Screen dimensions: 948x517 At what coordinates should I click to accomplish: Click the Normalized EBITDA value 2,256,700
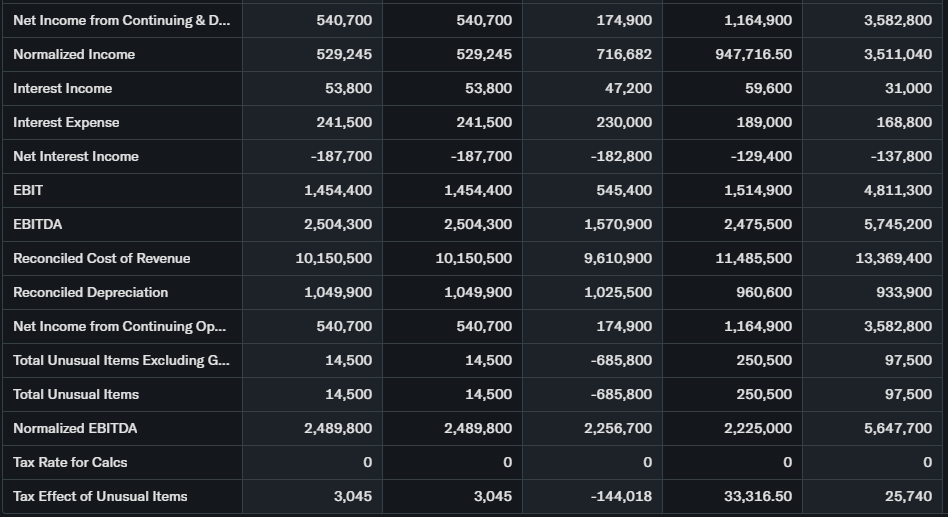point(618,428)
